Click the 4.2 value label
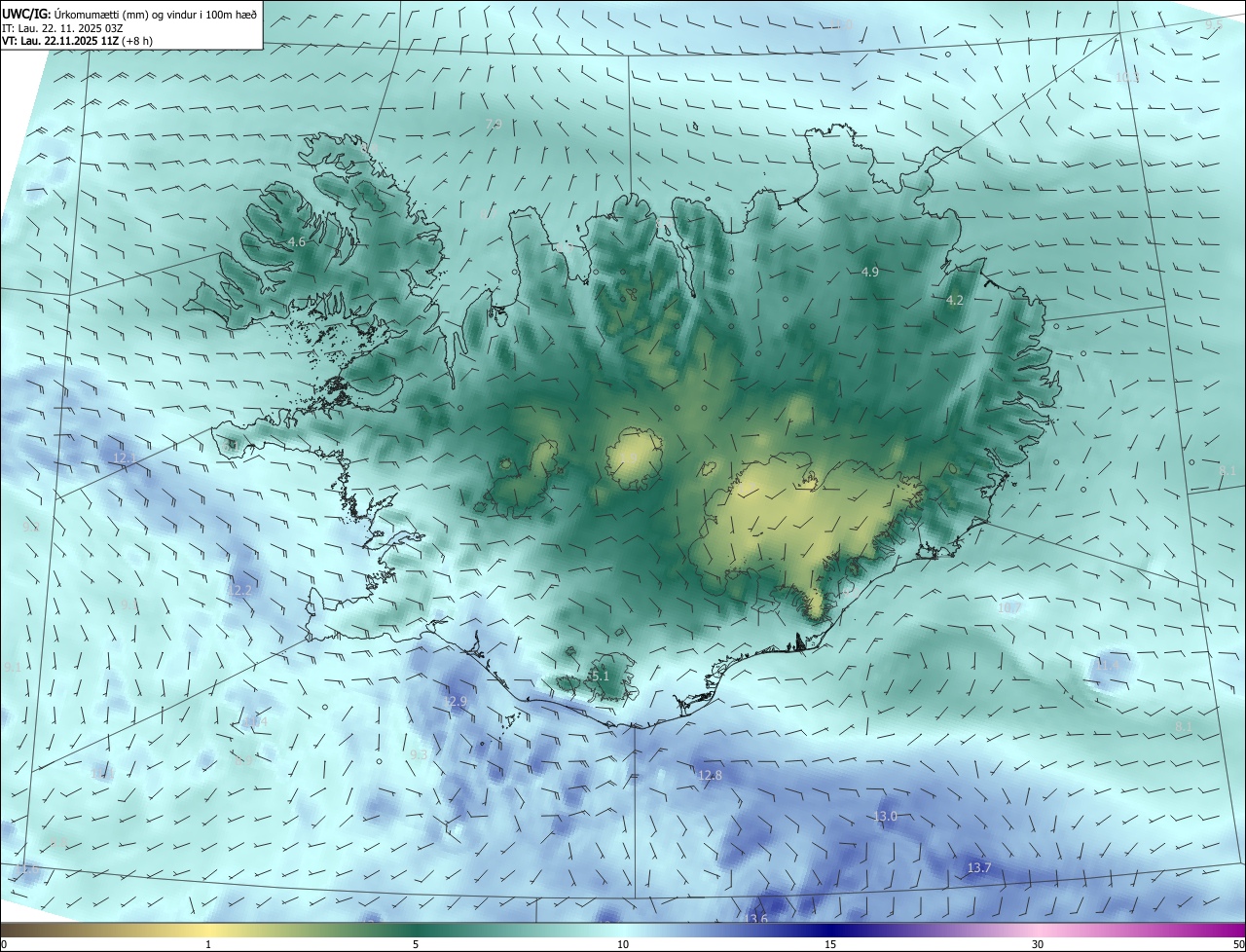Viewport: 1246px width, 952px height. pos(954,301)
